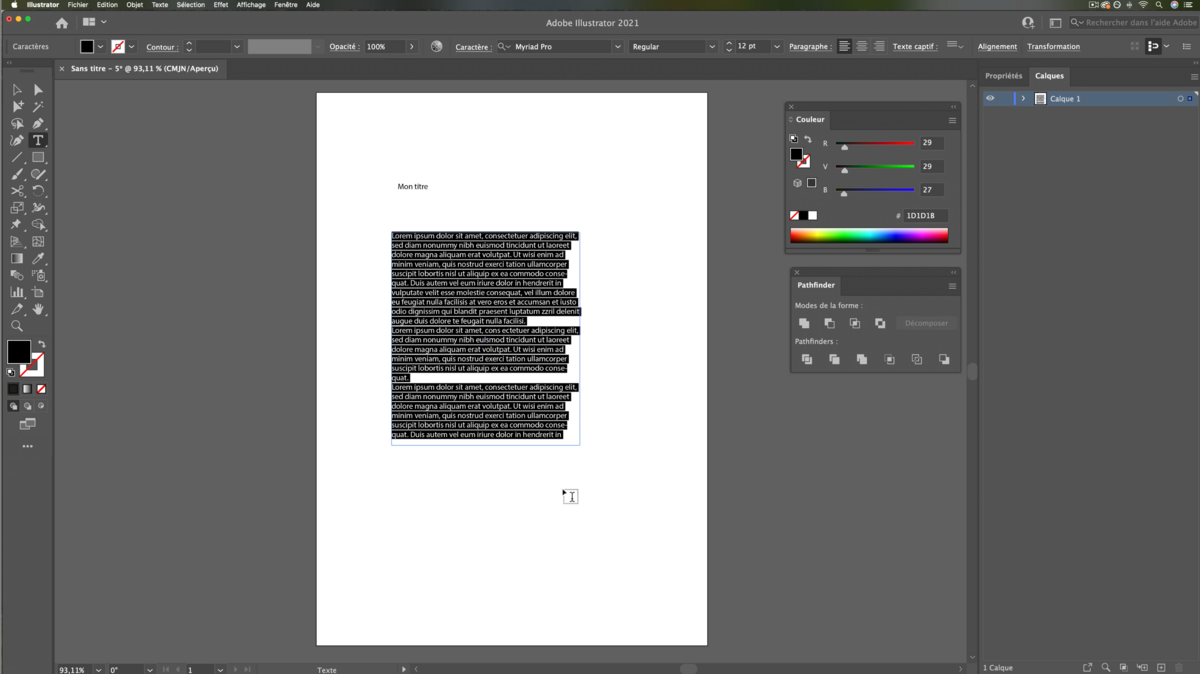This screenshot has height=674, width=1200.
Task: Open the Edit Toolbar three-dots button
Action: click(27, 446)
